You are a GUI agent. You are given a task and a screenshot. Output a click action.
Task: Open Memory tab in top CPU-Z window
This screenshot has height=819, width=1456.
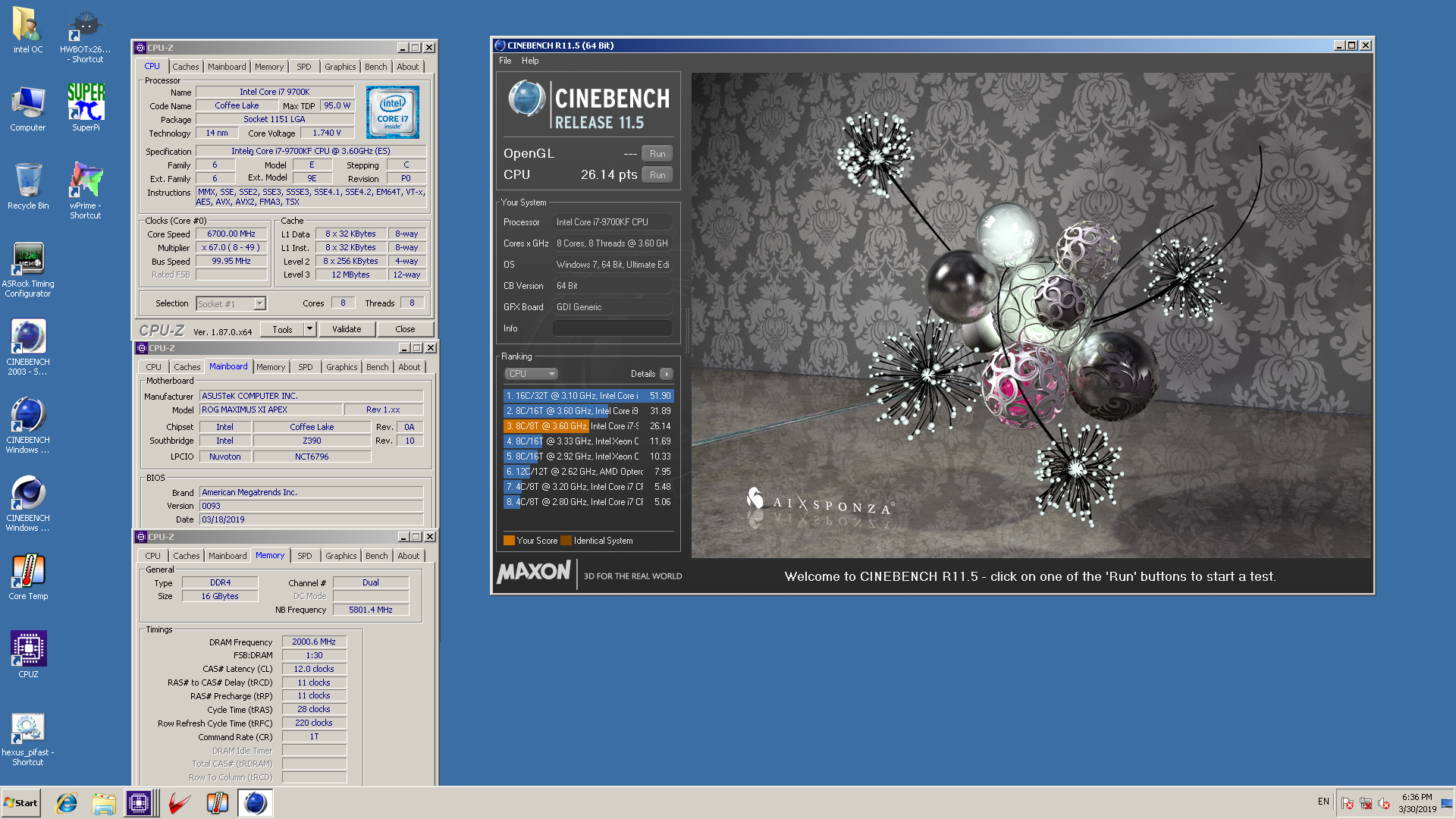pyautogui.click(x=269, y=67)
